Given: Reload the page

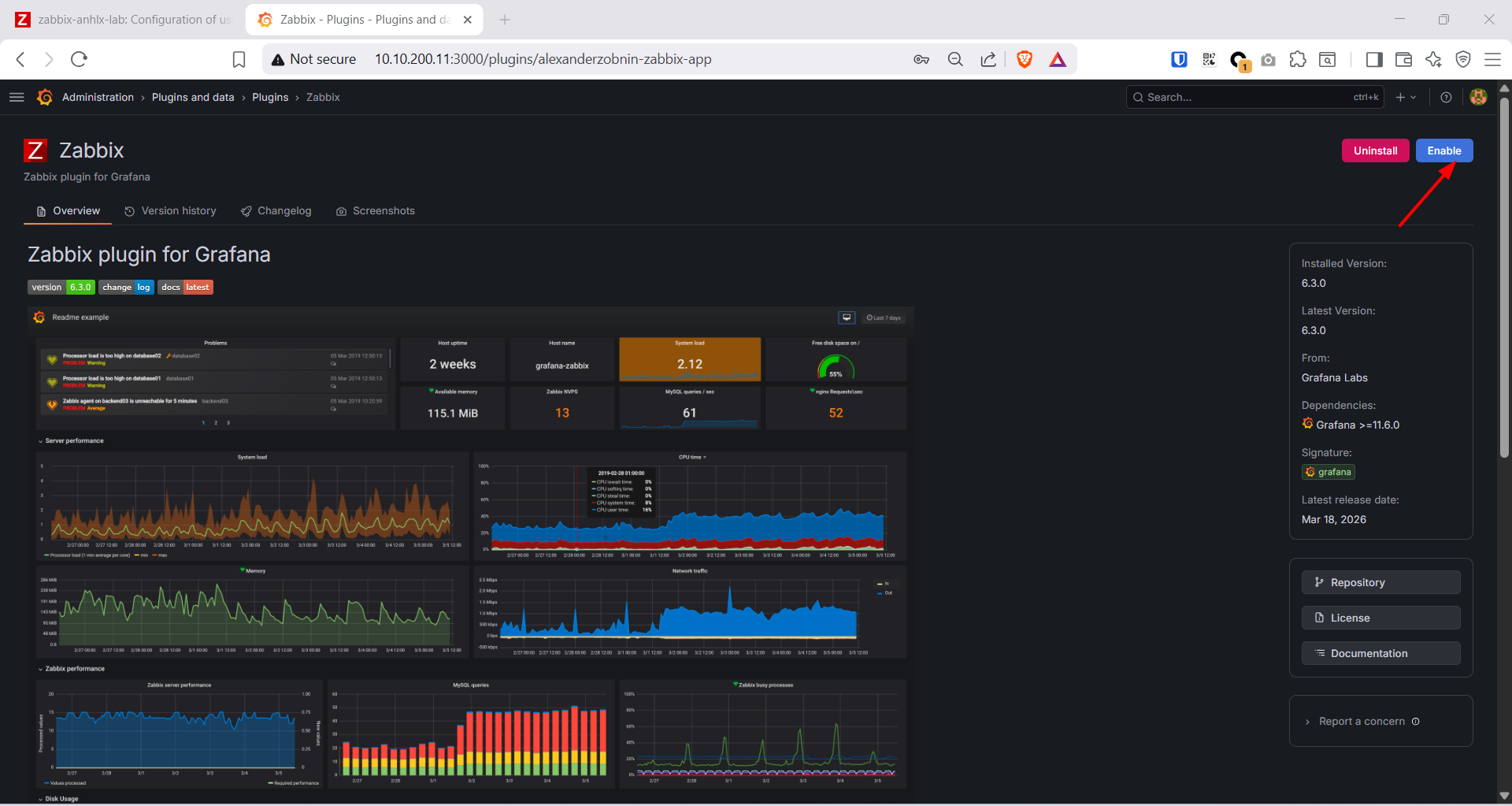Looking at the screenshot, I should [x=80, y=59].
